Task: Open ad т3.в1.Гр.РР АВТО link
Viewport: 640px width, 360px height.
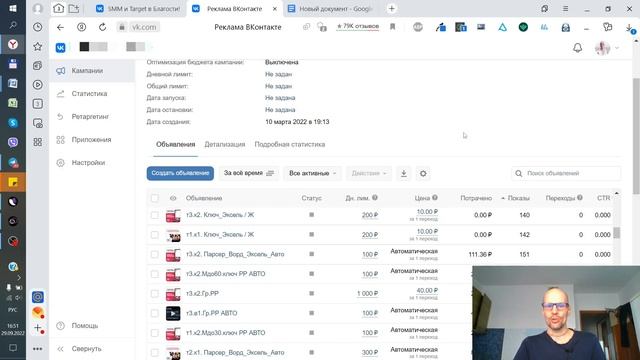Action: pyautogui.click(x=211, y=313)
